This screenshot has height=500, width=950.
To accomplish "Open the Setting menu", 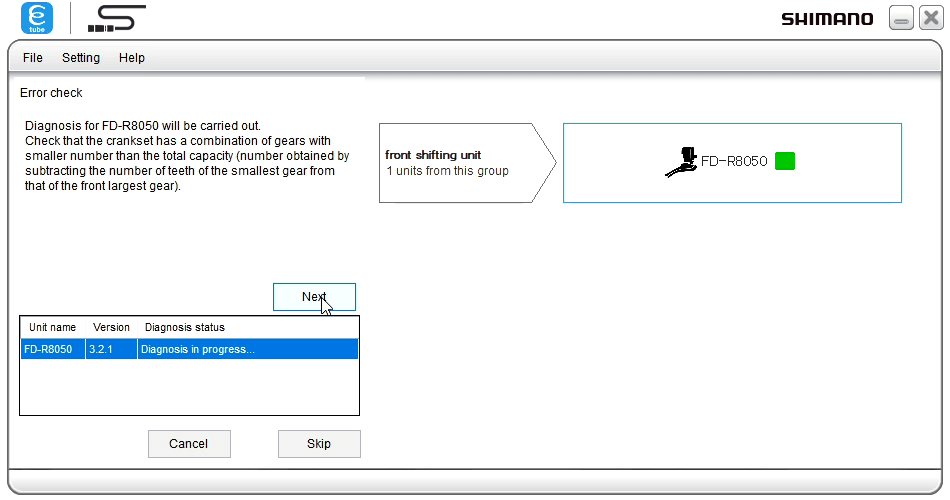I will (81, 58).
